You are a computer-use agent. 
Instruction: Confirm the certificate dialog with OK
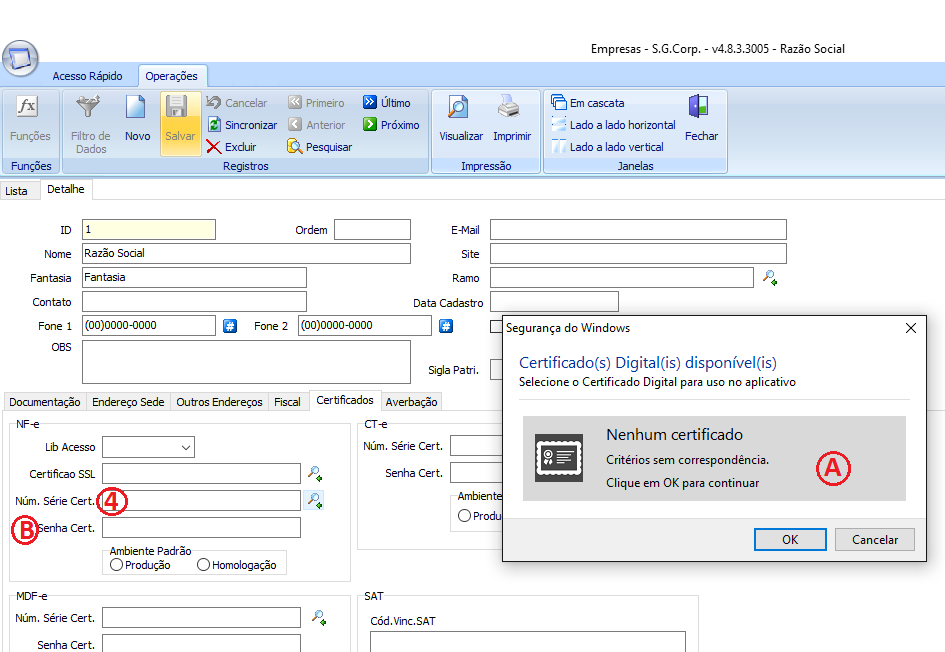coord(790,539)
